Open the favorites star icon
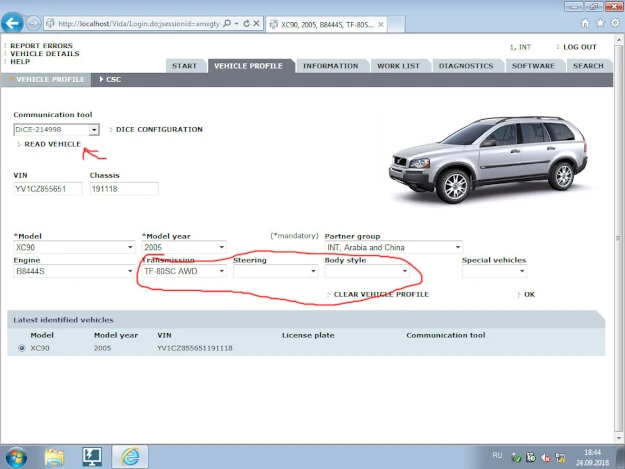 [599, 22]
